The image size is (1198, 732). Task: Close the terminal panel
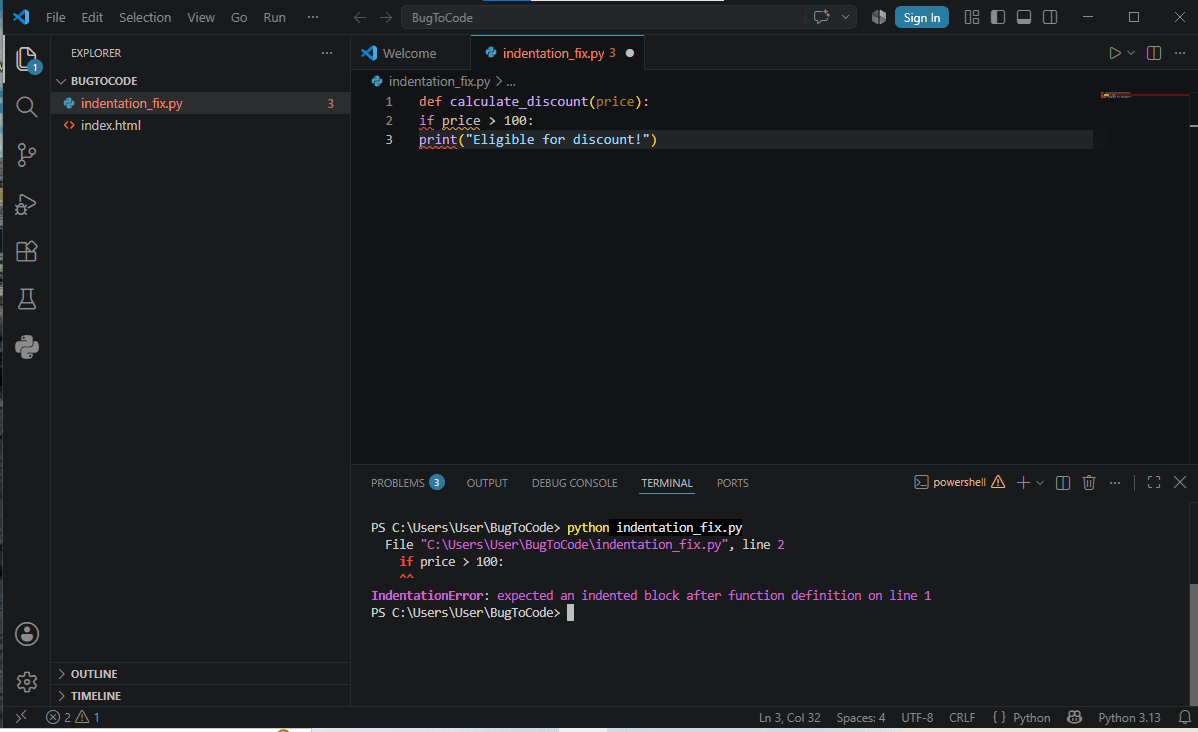tap(1180, 482)
